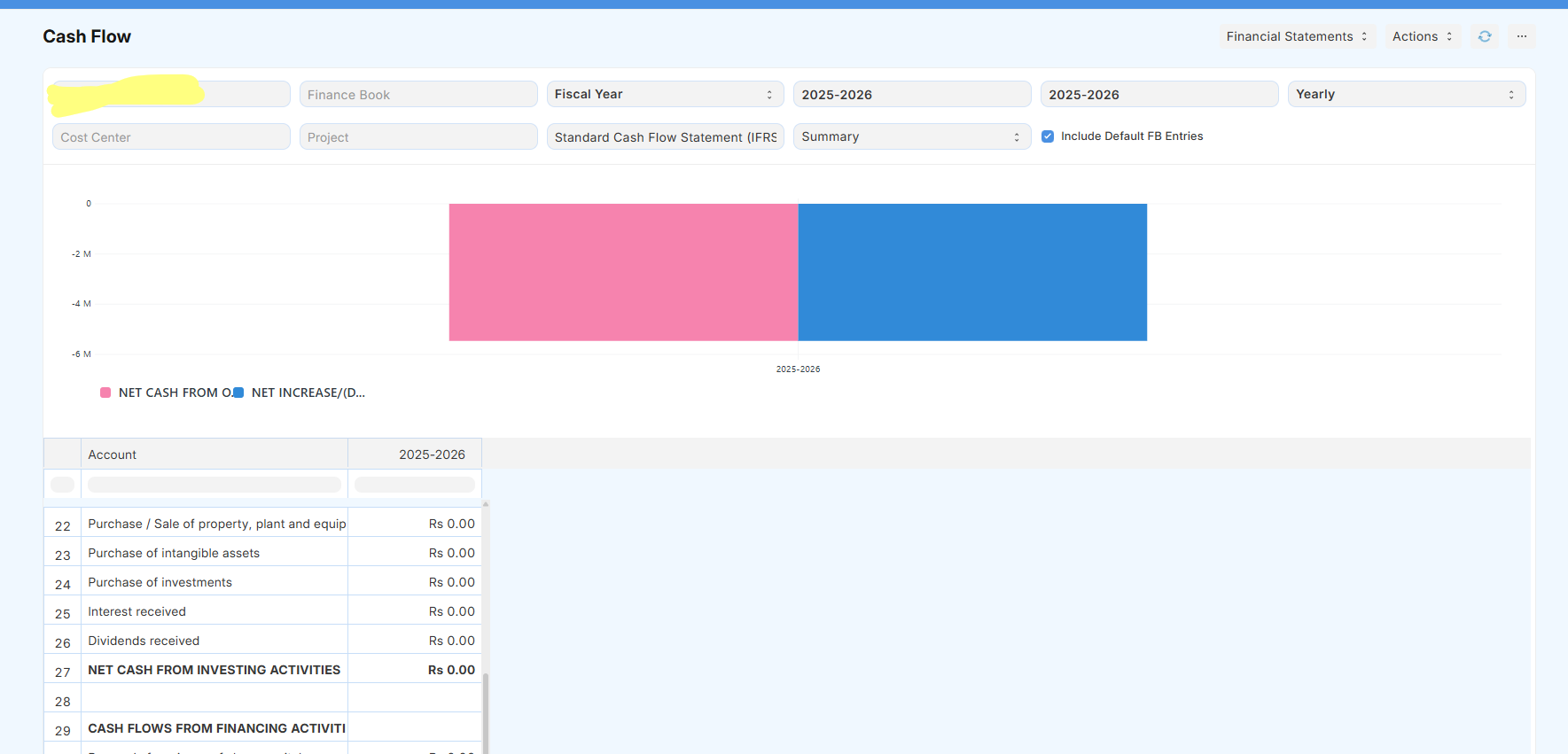
Task: Expand the Yearly periodicity dropdown
Action: (x=1405, y=94)
